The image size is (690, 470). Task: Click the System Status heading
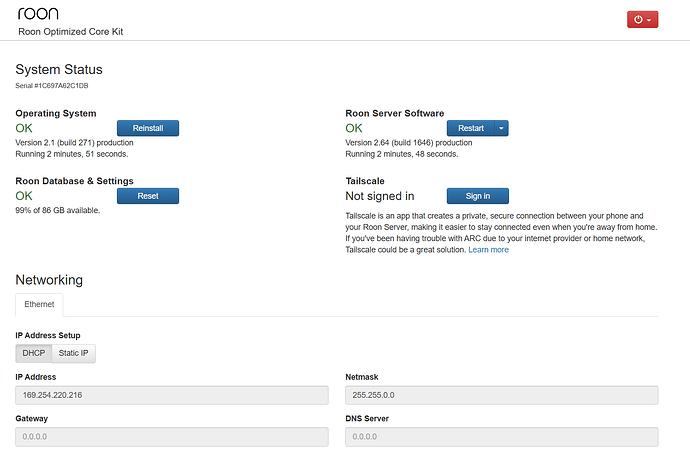click(59, 70)
